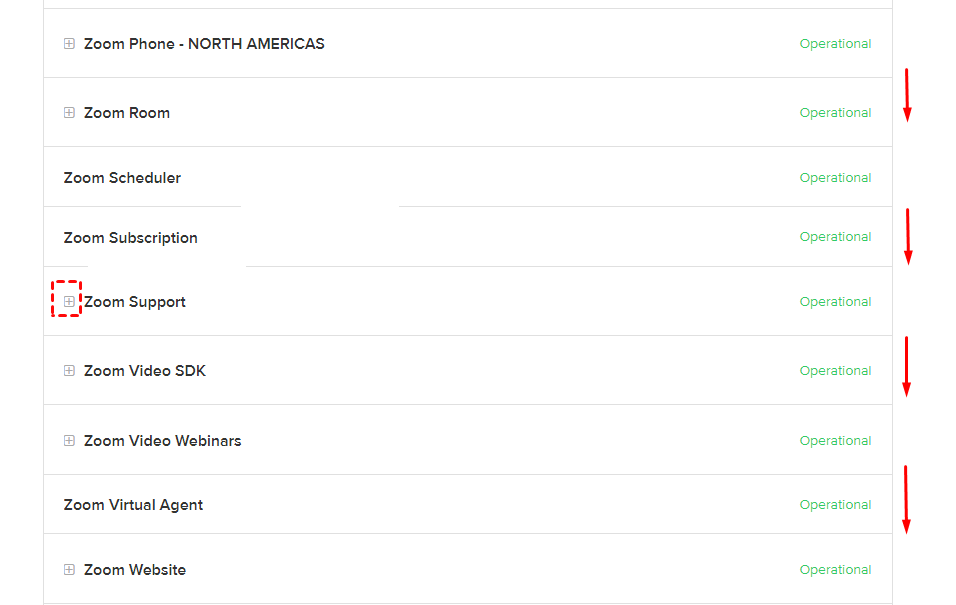The image size is (956, 605).
Task: Click Operational status for Zoom Website
Action: coord(835,570)
